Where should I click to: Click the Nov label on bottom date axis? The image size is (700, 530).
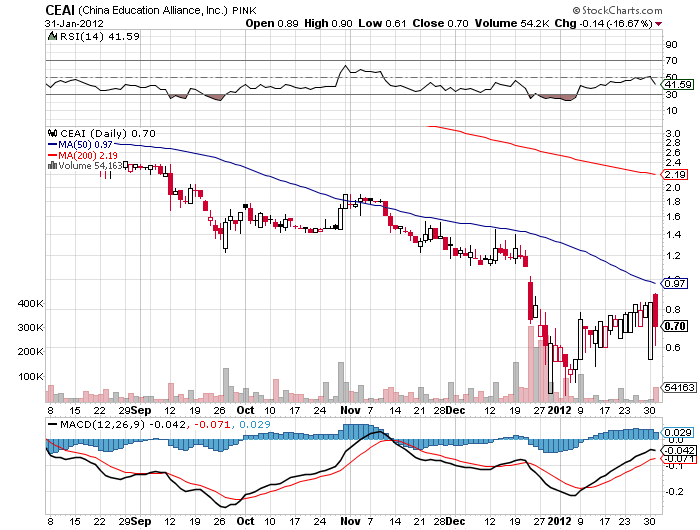[x=350, y=521]
